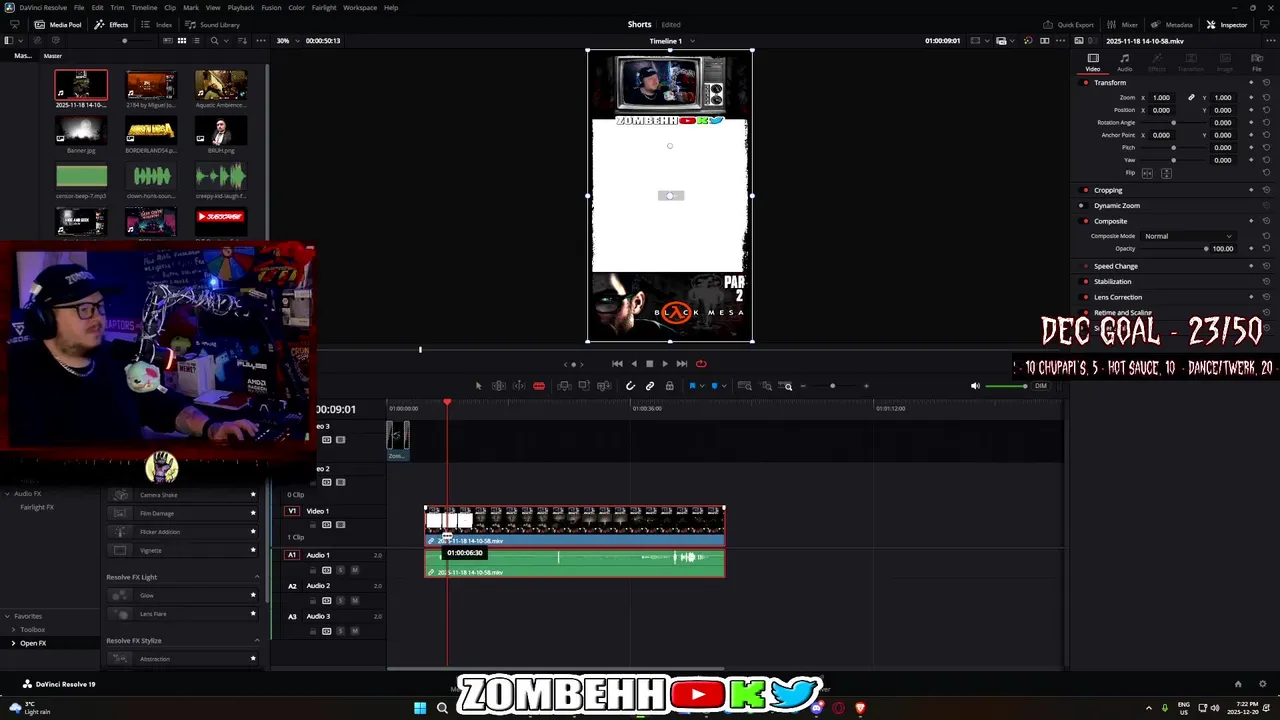Switch Inspector to File tab
Image resolution: width=1280 pixels, height=720 pixels.
(x=1257, y=63)
